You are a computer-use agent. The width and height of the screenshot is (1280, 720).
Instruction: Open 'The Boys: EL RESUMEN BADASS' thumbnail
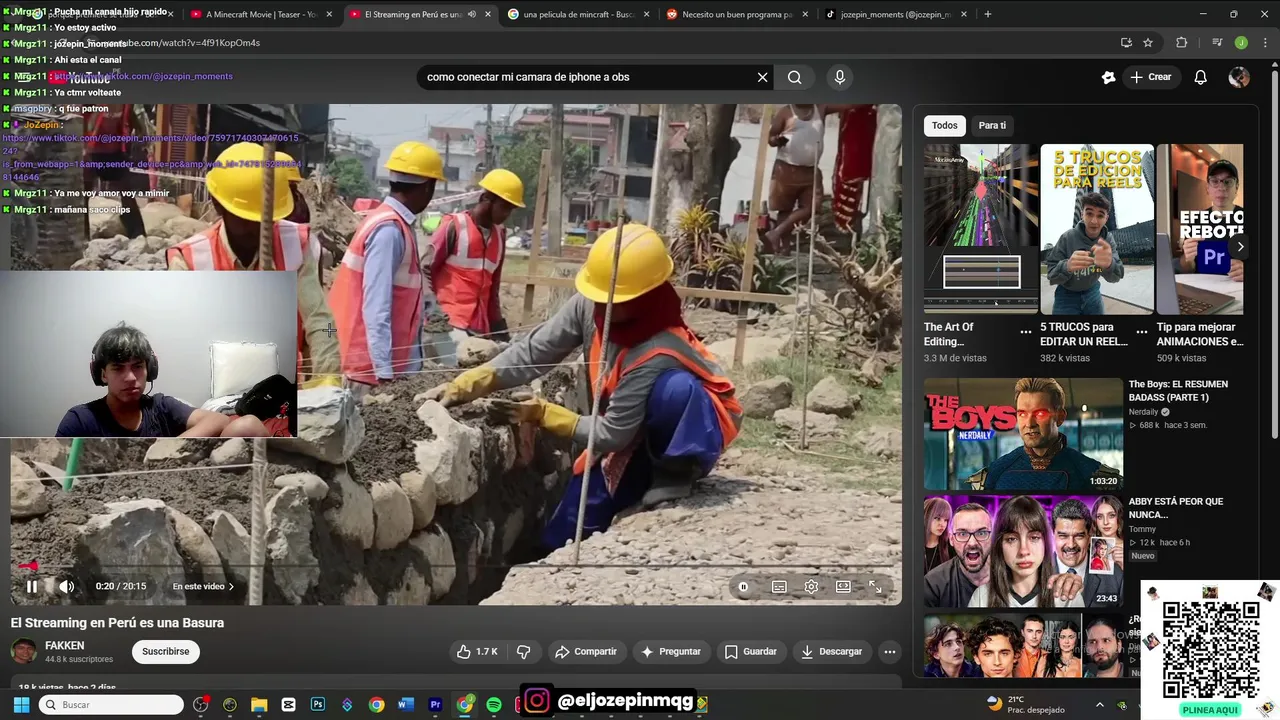click(x=1023, y=434)
